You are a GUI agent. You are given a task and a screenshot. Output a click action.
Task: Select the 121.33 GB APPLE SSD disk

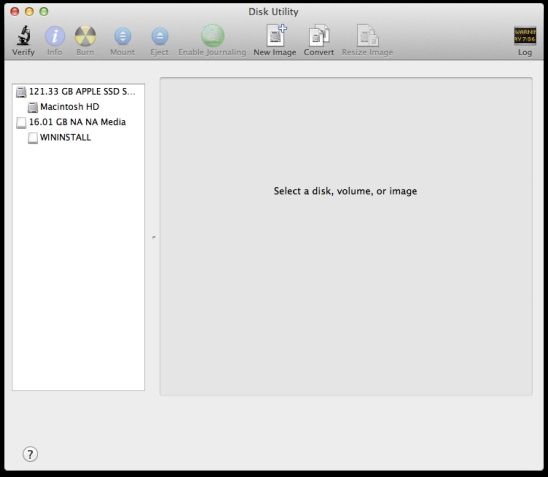78,92
